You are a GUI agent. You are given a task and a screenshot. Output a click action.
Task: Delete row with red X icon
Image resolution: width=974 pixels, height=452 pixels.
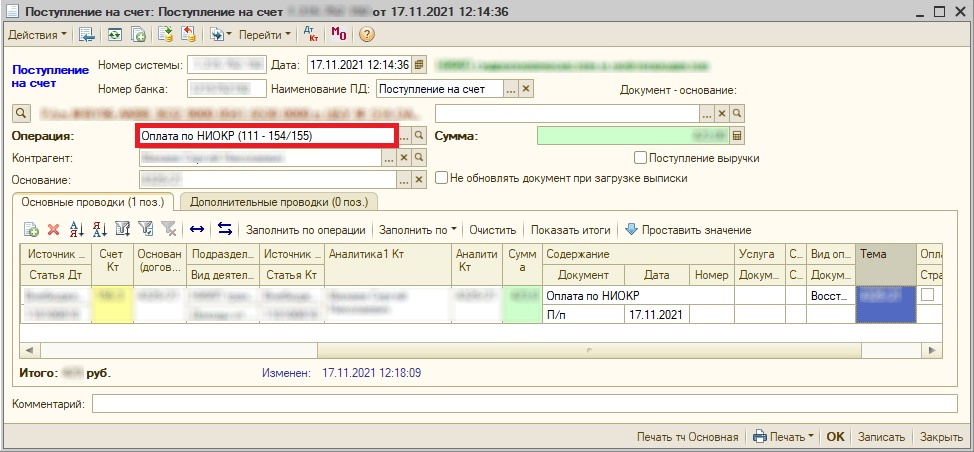click(54, 230)
